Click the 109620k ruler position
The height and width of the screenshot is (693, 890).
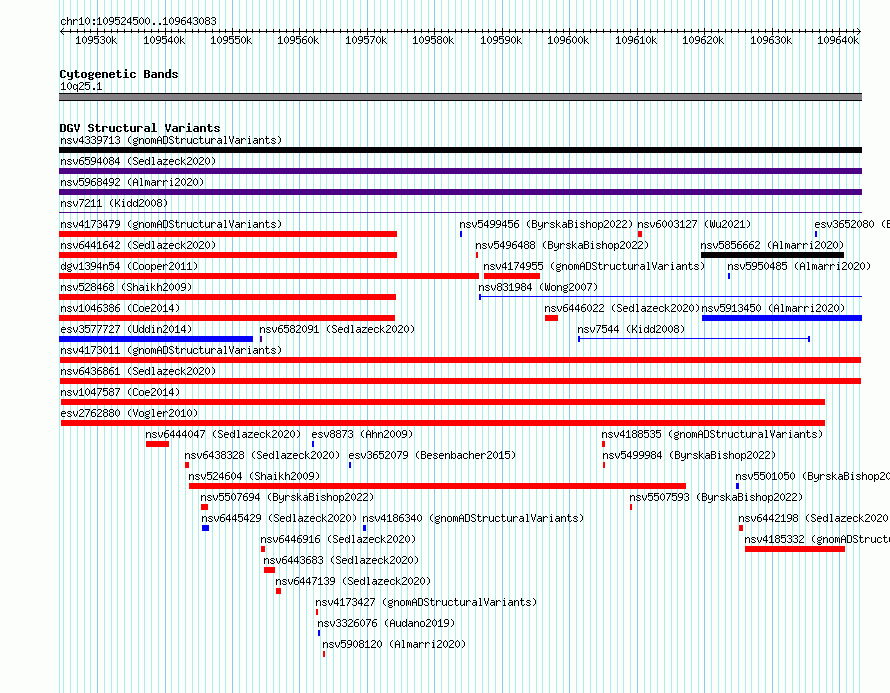click(703, 40)
